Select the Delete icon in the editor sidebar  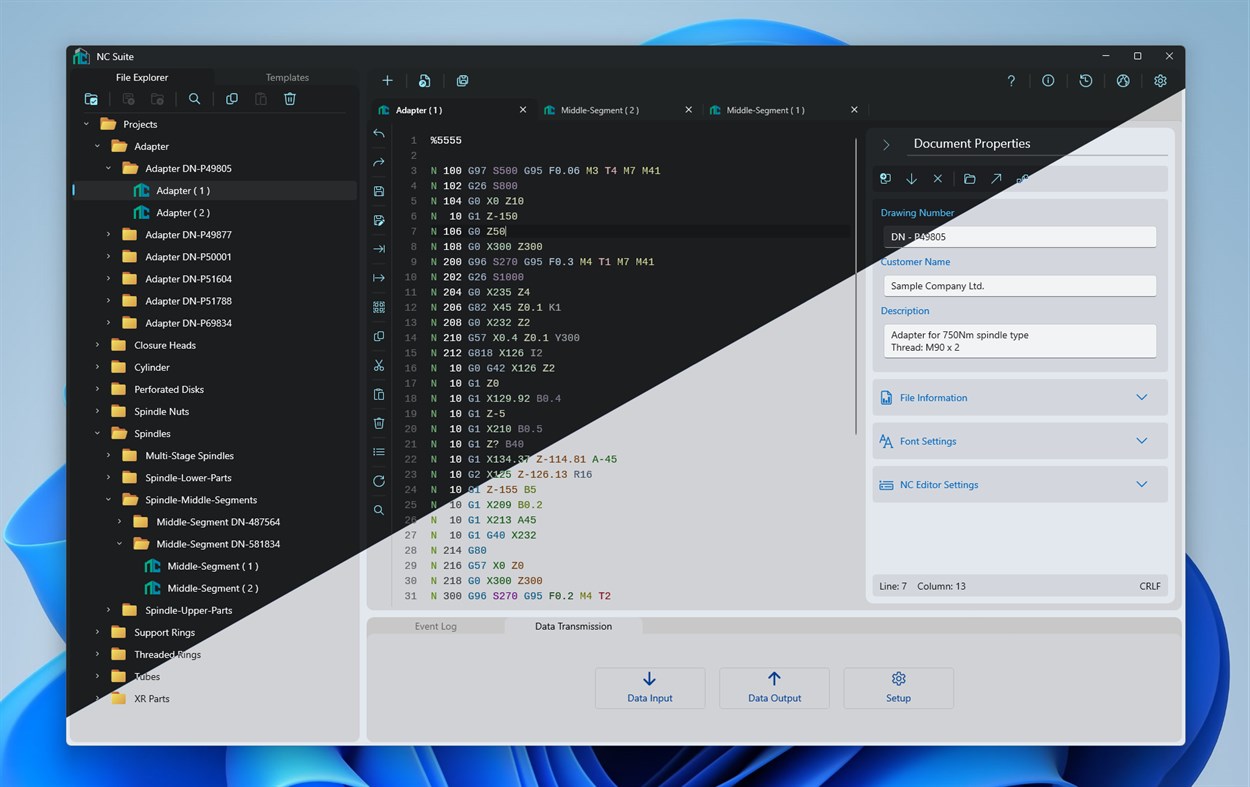pyautogui.click(x=379, y=423)
